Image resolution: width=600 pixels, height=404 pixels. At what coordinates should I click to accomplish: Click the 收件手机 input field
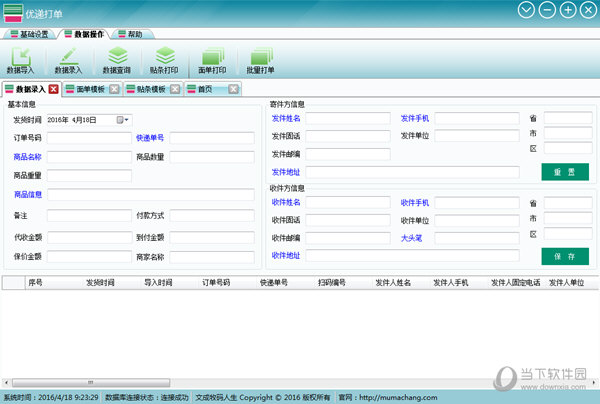477,202
